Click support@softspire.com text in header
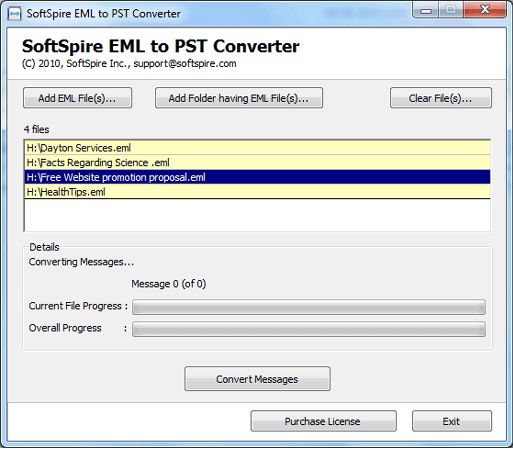Screen dimensions: 513x449 click(x=185, y=63)
